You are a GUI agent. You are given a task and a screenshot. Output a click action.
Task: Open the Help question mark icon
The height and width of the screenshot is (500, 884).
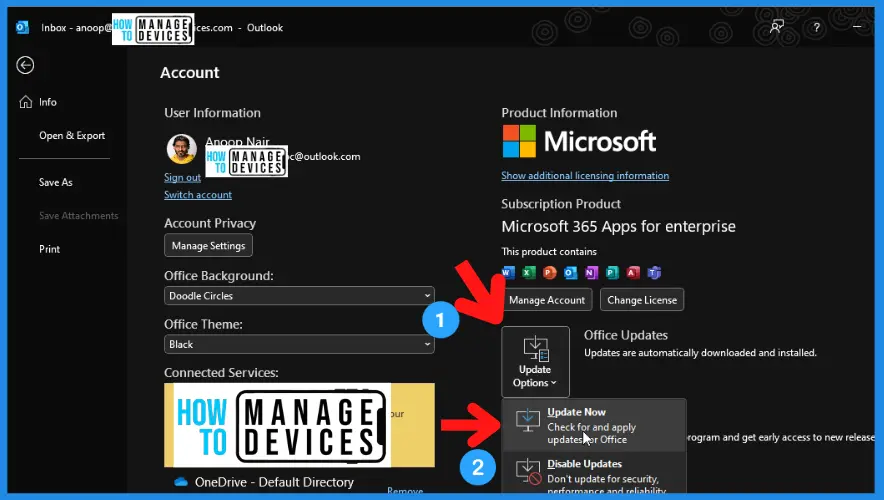coord(816,27)
